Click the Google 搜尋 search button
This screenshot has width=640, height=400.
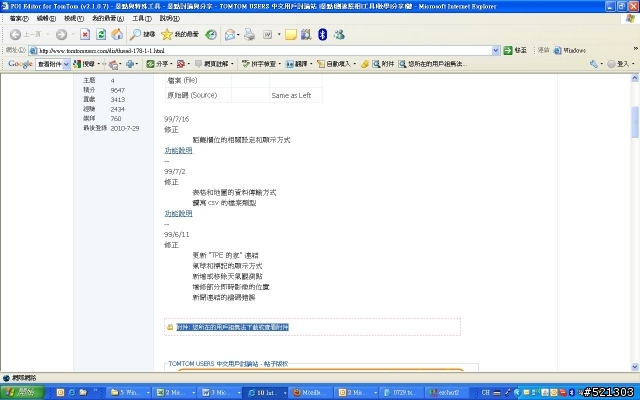tap(84, 64)
